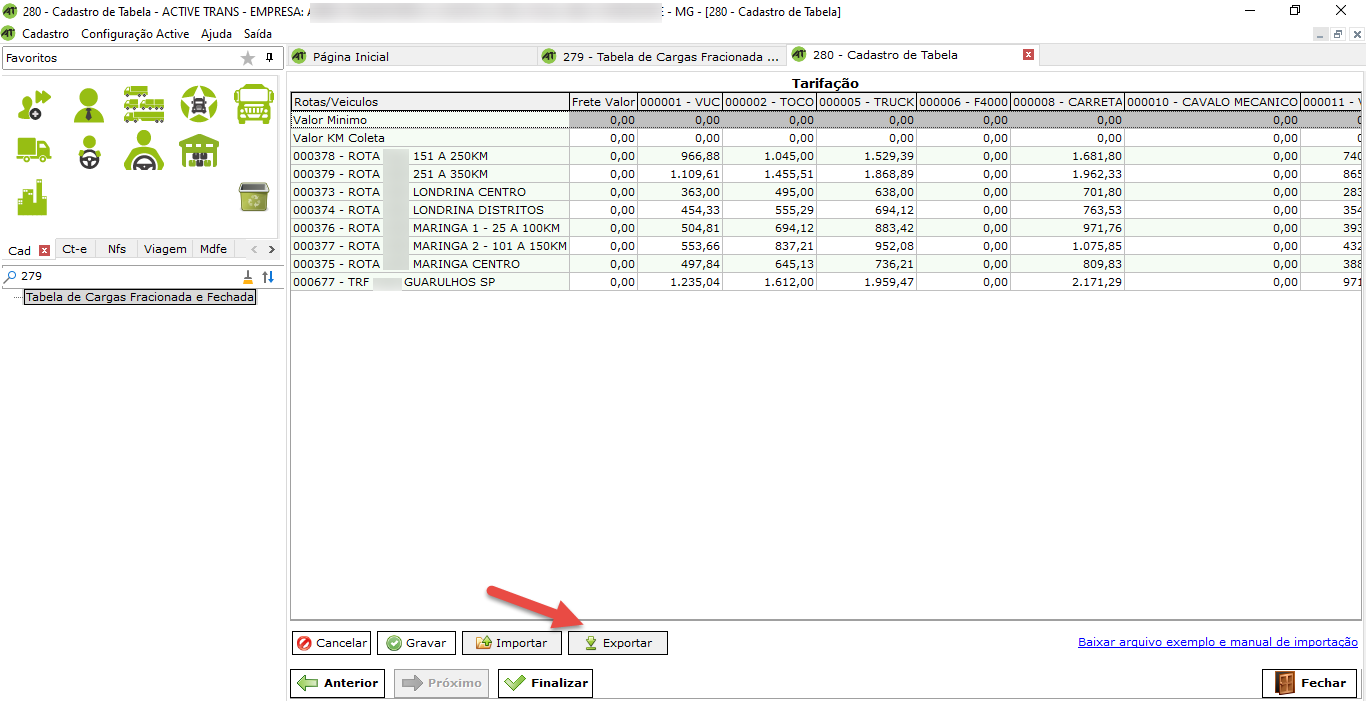This screenshot has width=1366, height=701.
Task: Click the delivery truck favorites icon
Action: coord(33,150)
